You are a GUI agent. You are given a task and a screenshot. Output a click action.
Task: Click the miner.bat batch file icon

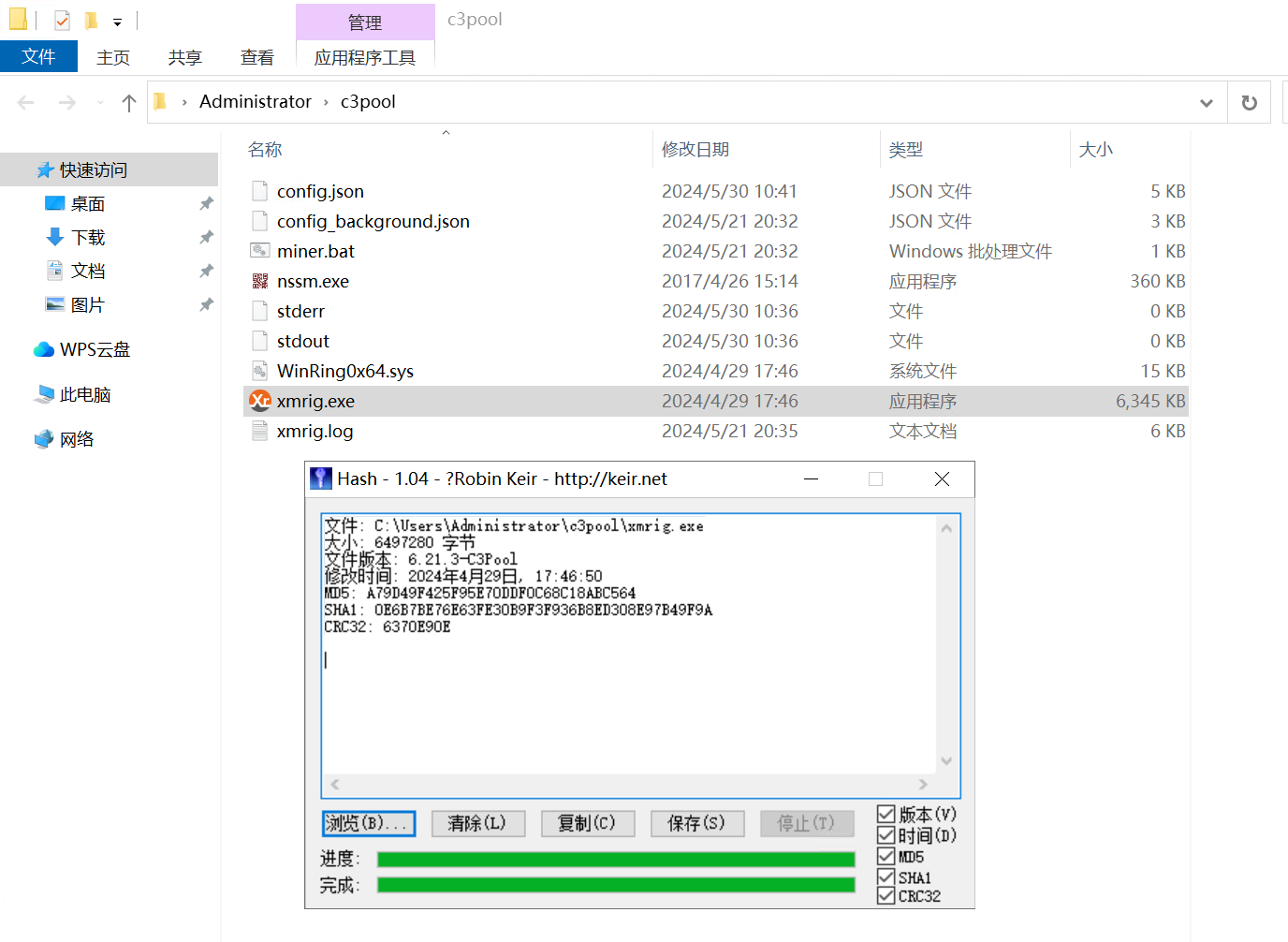click(x=260, y=251)
